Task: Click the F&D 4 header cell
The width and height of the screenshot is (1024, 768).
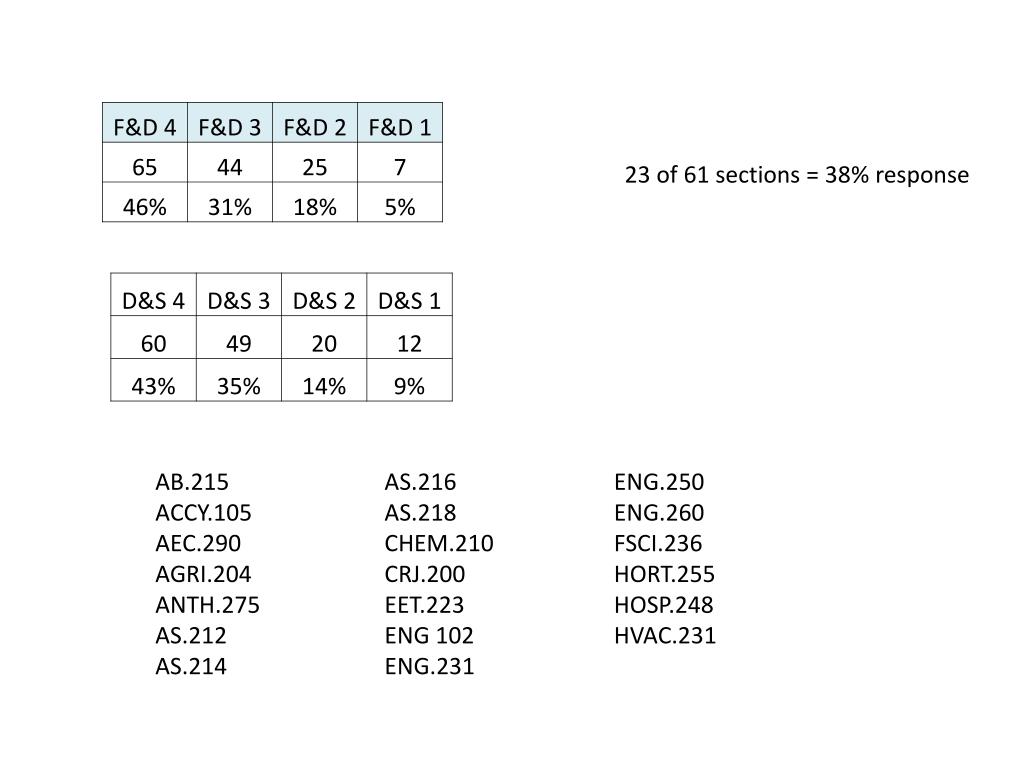Action: (145, 123)
